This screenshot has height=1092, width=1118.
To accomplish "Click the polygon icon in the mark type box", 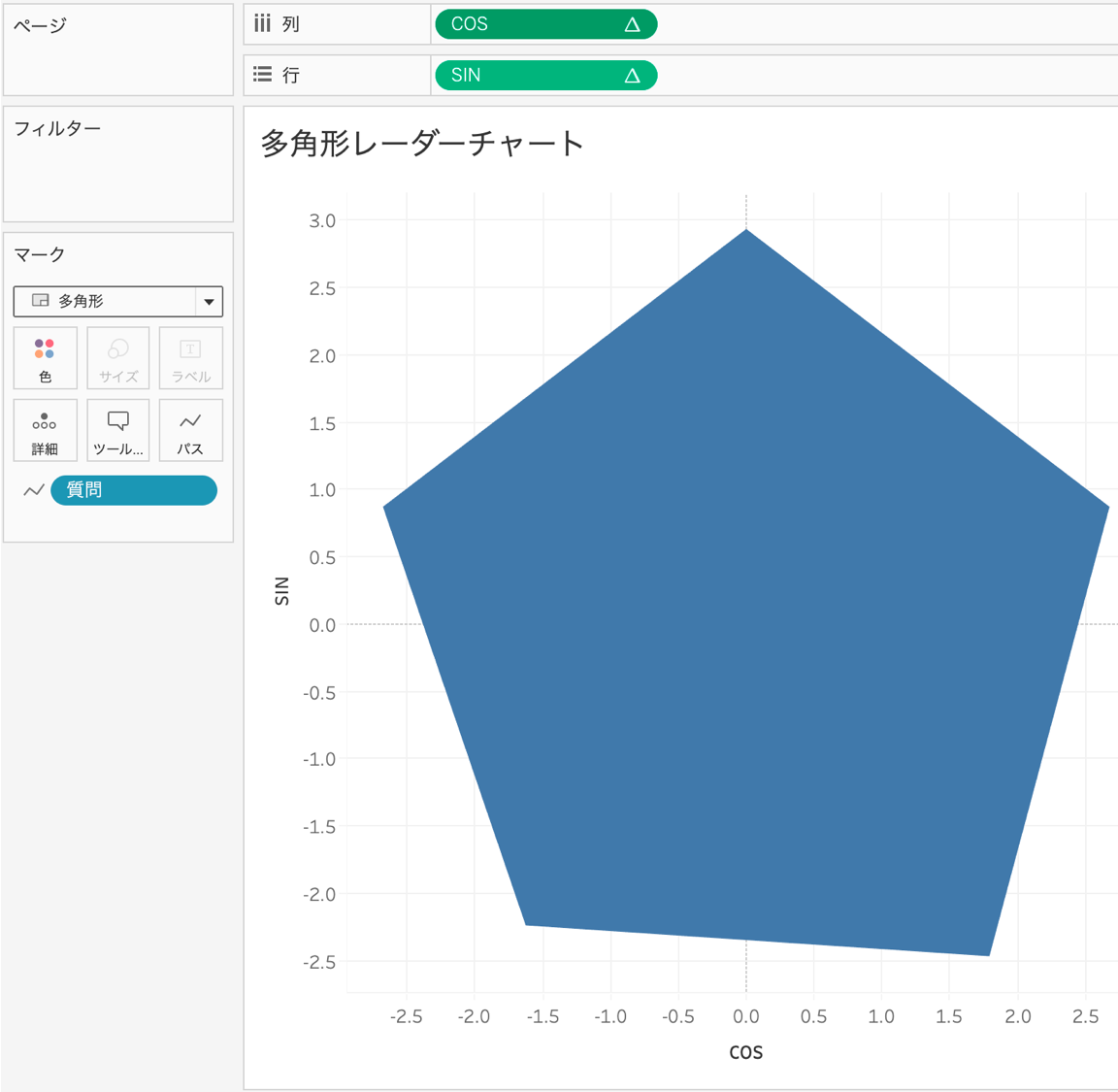I will point(41,300).
